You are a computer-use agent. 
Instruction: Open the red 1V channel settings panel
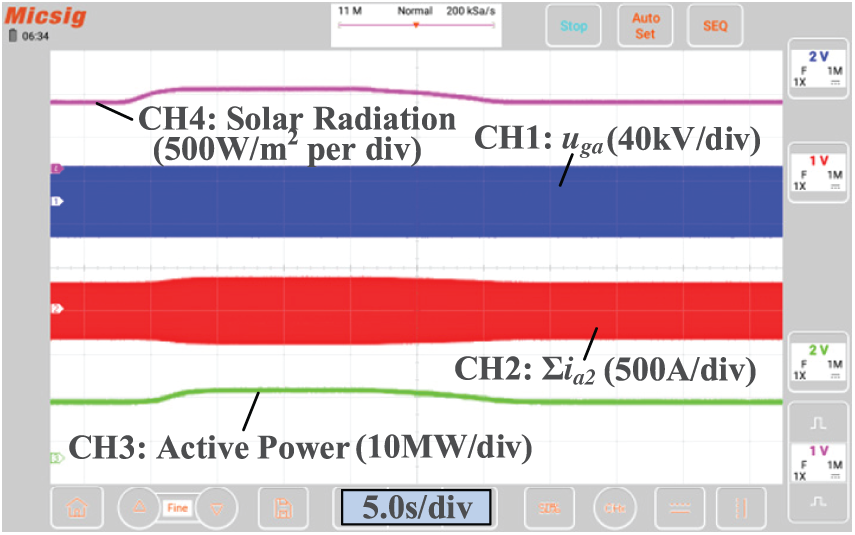click(x=818, y=173)
